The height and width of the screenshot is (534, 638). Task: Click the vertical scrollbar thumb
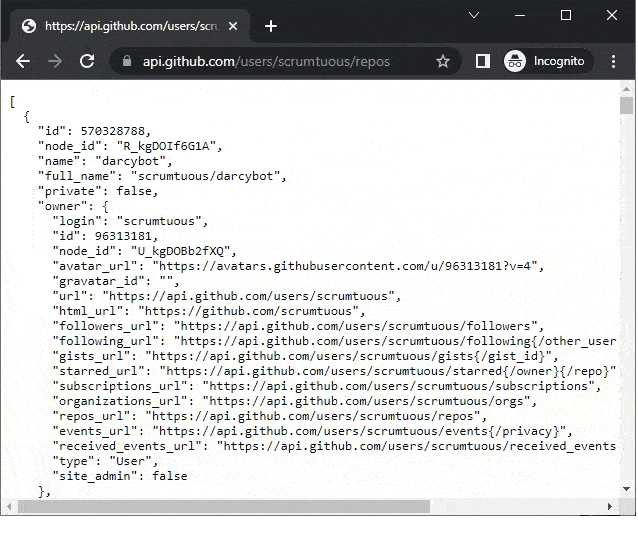(627, 106)
